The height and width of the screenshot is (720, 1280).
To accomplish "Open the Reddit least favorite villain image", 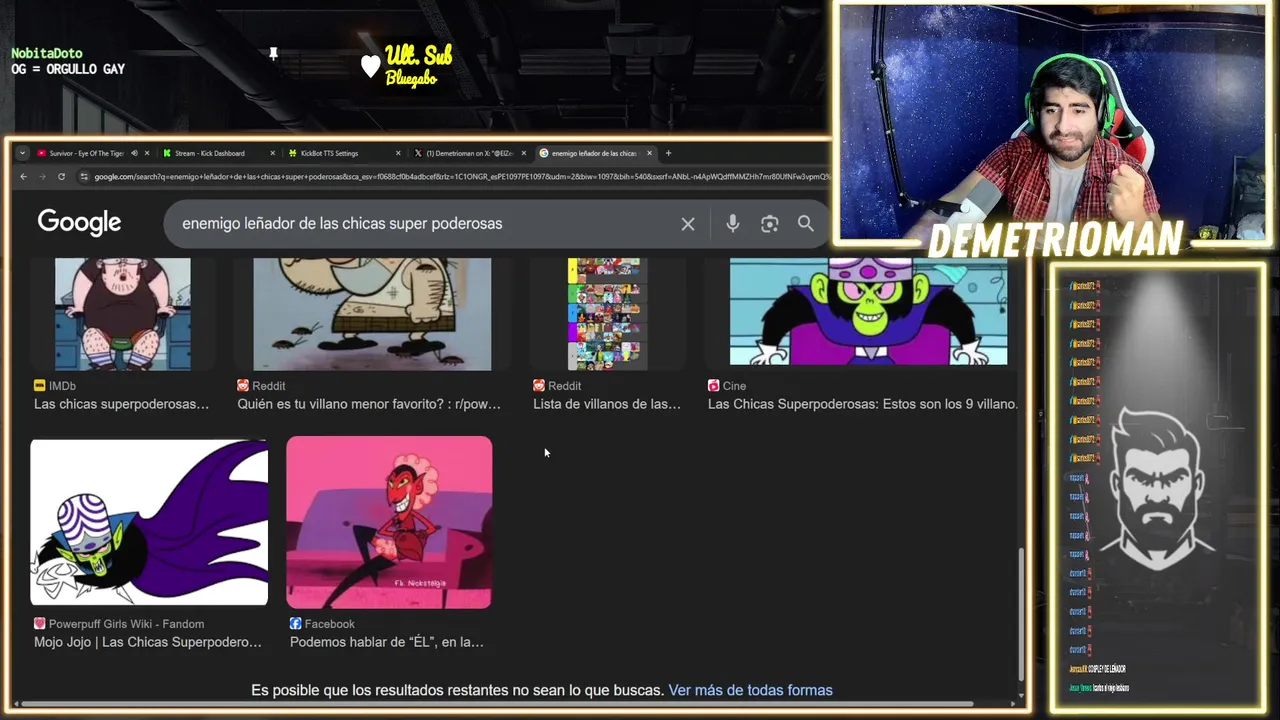I will (x=372, y=314).
